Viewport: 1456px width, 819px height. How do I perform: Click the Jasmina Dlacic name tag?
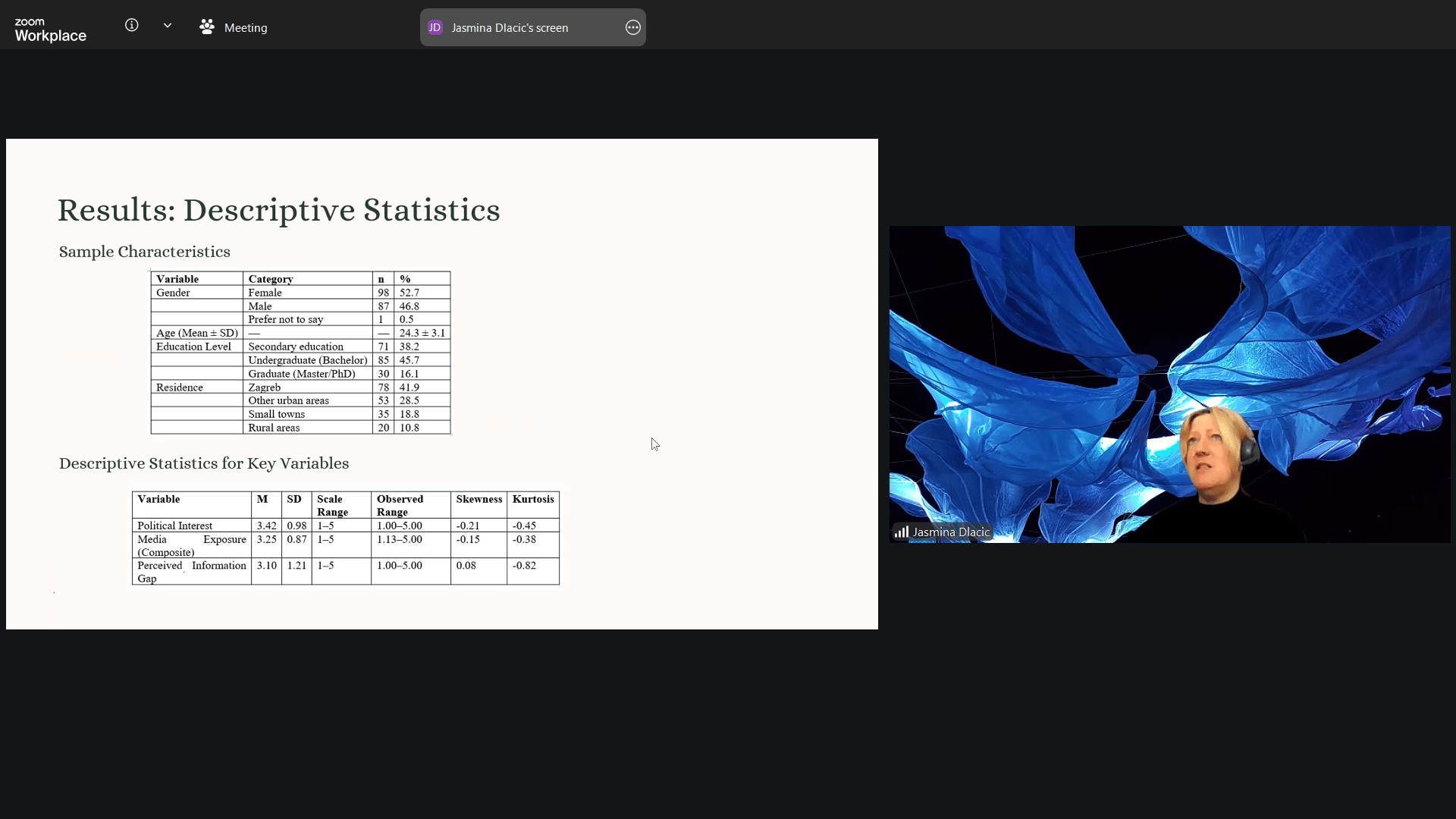[950, 532]
